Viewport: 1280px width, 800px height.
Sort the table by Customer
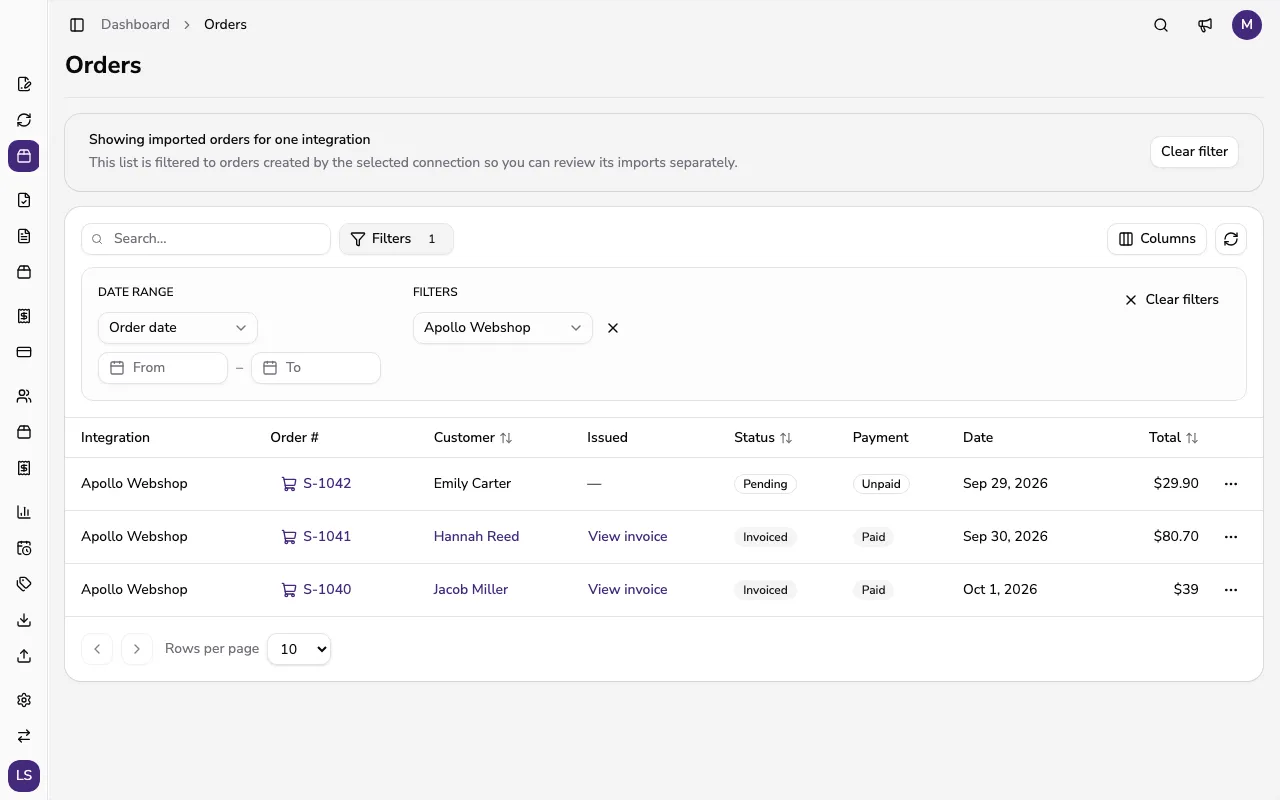pyautogui.click(x=473, y=438)
